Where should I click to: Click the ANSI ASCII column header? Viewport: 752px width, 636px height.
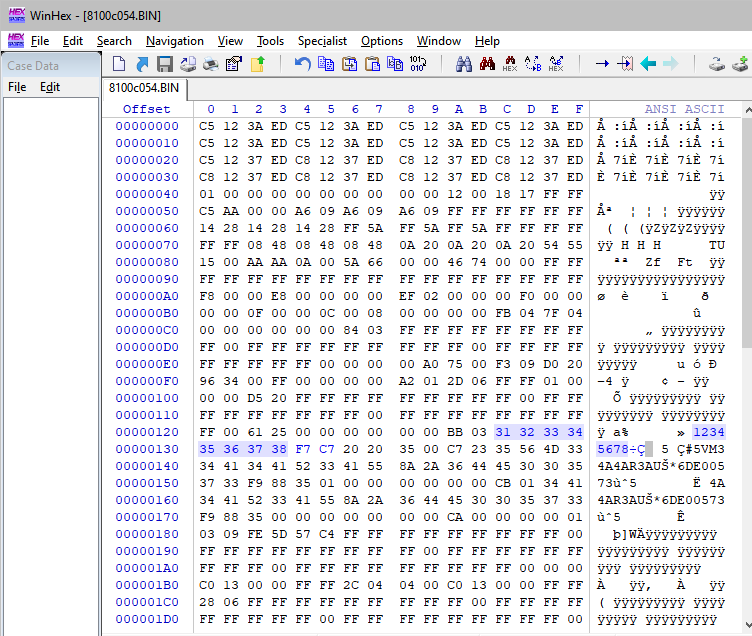pyautogui.click(x=684, y=109)
